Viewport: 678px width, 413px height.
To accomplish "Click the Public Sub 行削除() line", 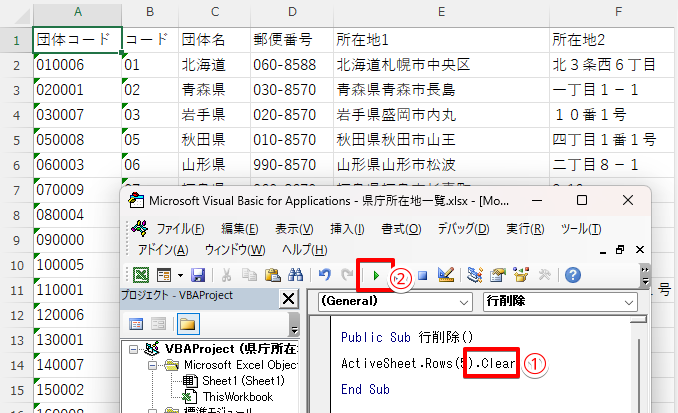I will click(x=407, y=337).
